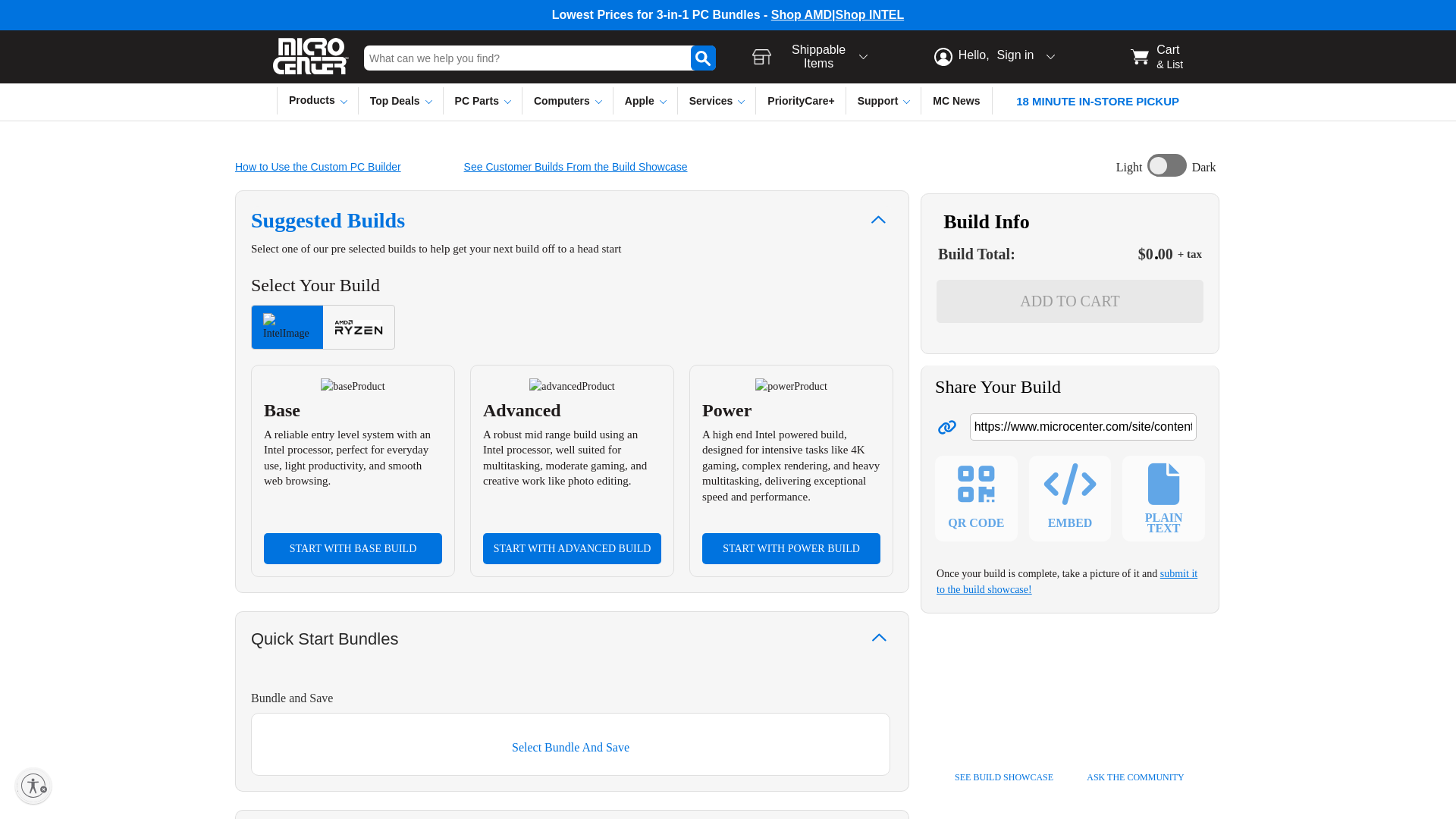Click the Micro Center logo
1456x819 pixels.
311,56
